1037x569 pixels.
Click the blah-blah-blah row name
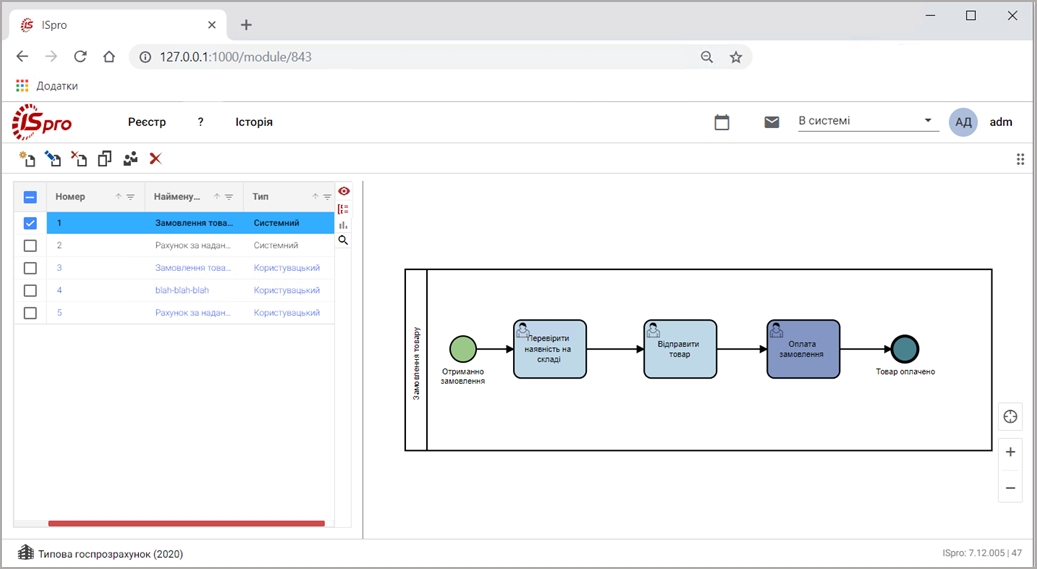point(182,290)
